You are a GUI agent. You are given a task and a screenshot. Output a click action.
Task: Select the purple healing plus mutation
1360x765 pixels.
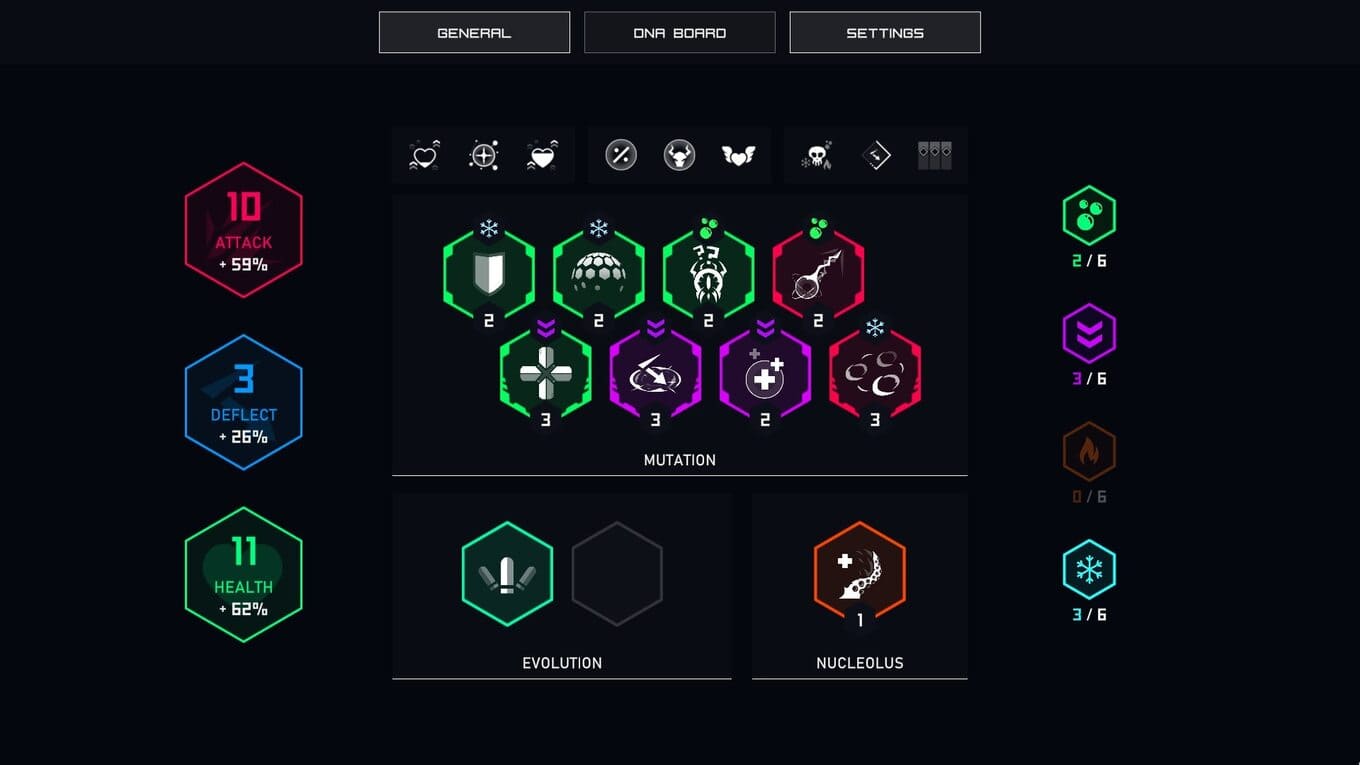coord(765,374)
